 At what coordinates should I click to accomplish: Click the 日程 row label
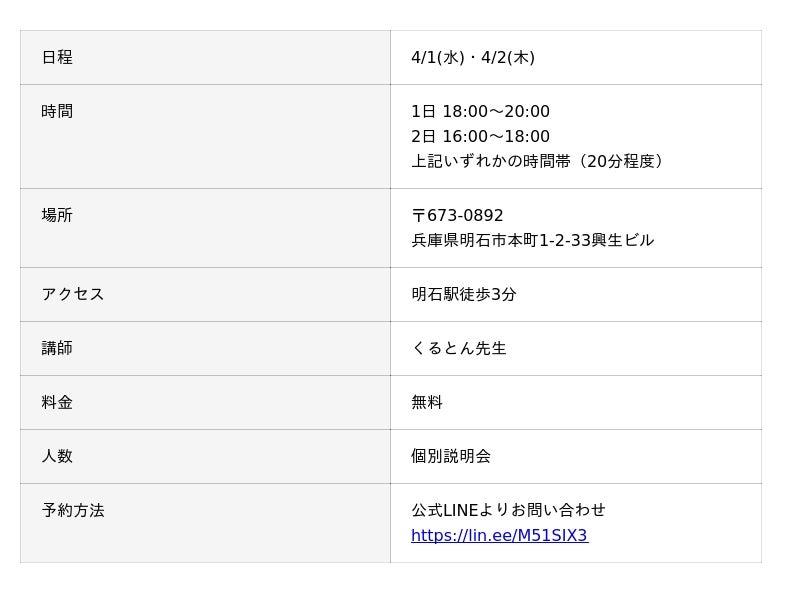pos(57,58)
